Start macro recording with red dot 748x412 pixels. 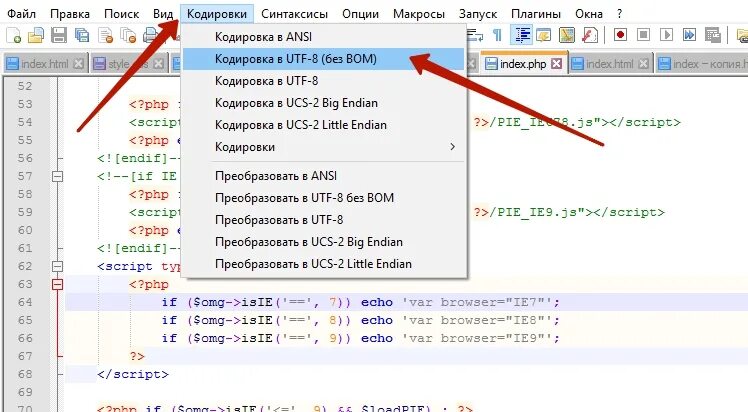[x=621, y=35]
